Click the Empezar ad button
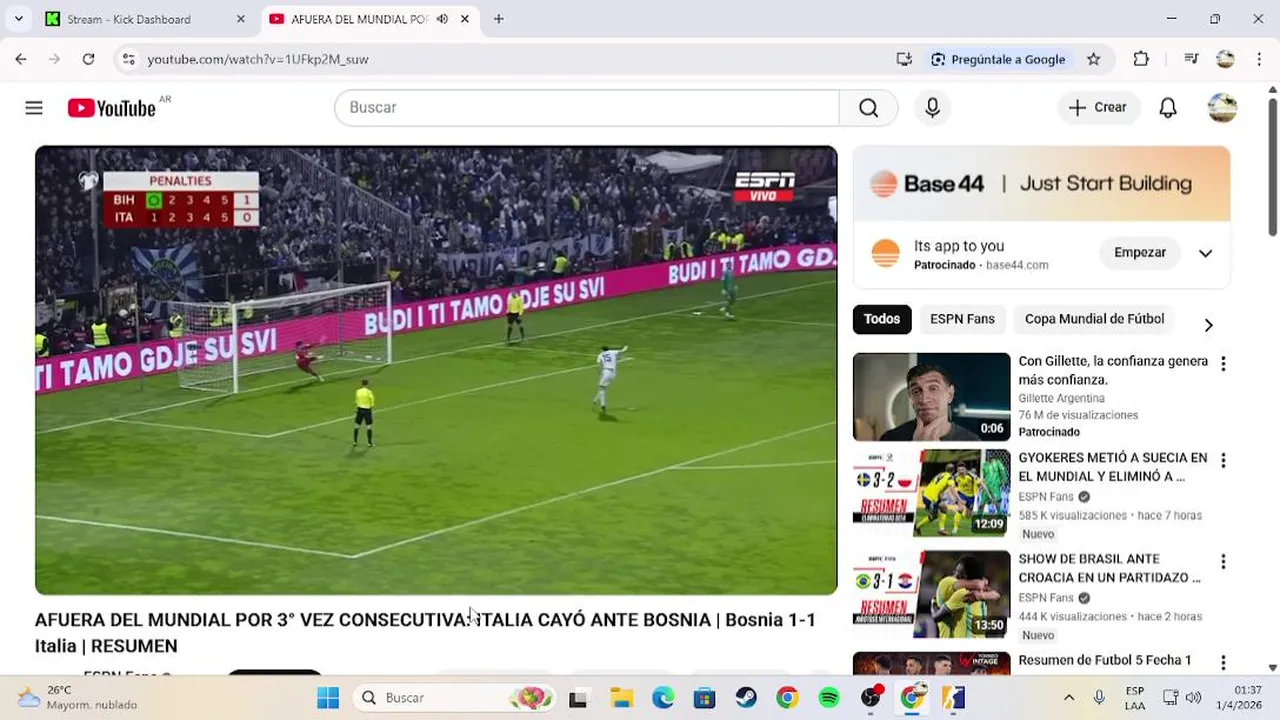Screen dimensions: 1280x720 1140,253
